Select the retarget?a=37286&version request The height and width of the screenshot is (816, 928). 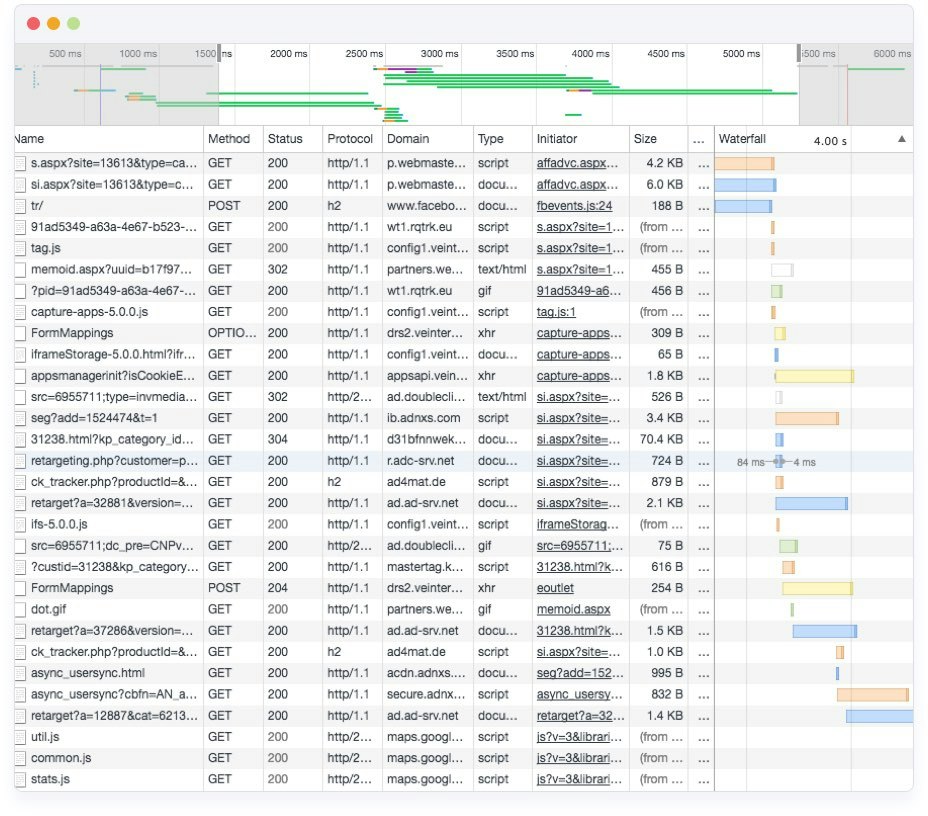[464, 631]
